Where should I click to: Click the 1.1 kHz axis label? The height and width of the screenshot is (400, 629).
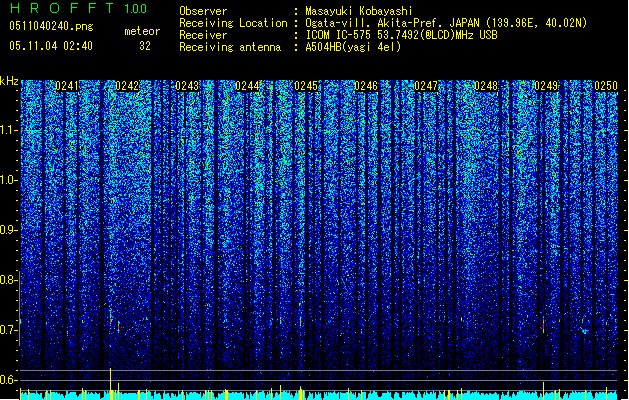point(8,130)
